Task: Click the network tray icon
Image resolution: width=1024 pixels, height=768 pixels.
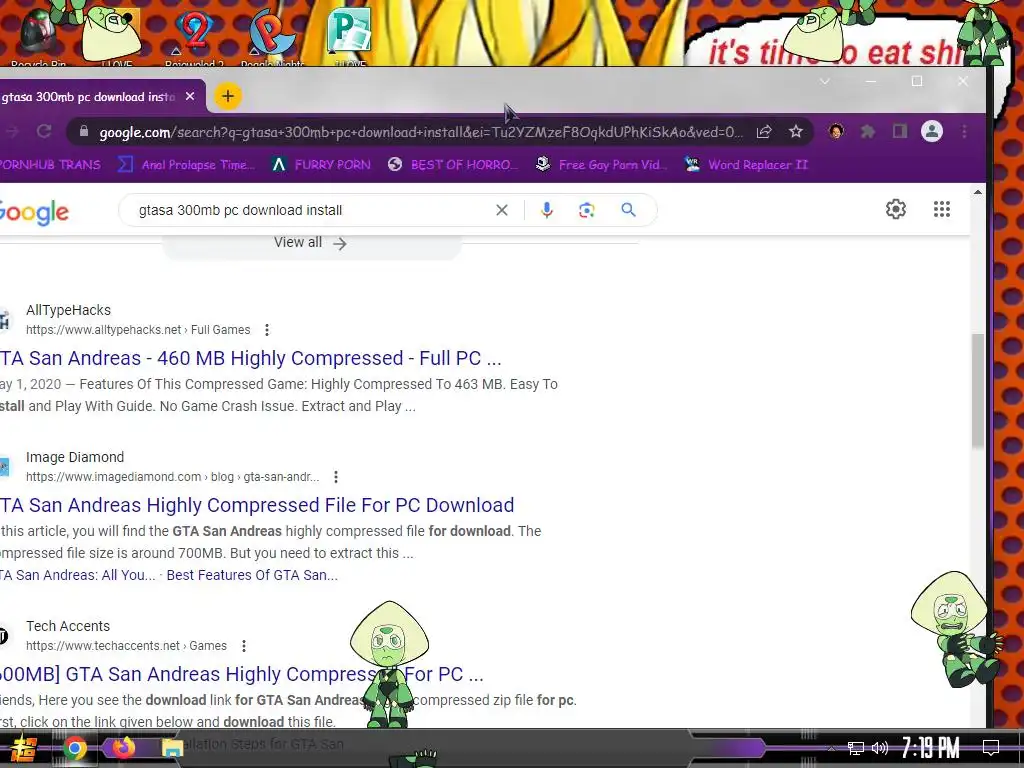Action: pos(856,748)
